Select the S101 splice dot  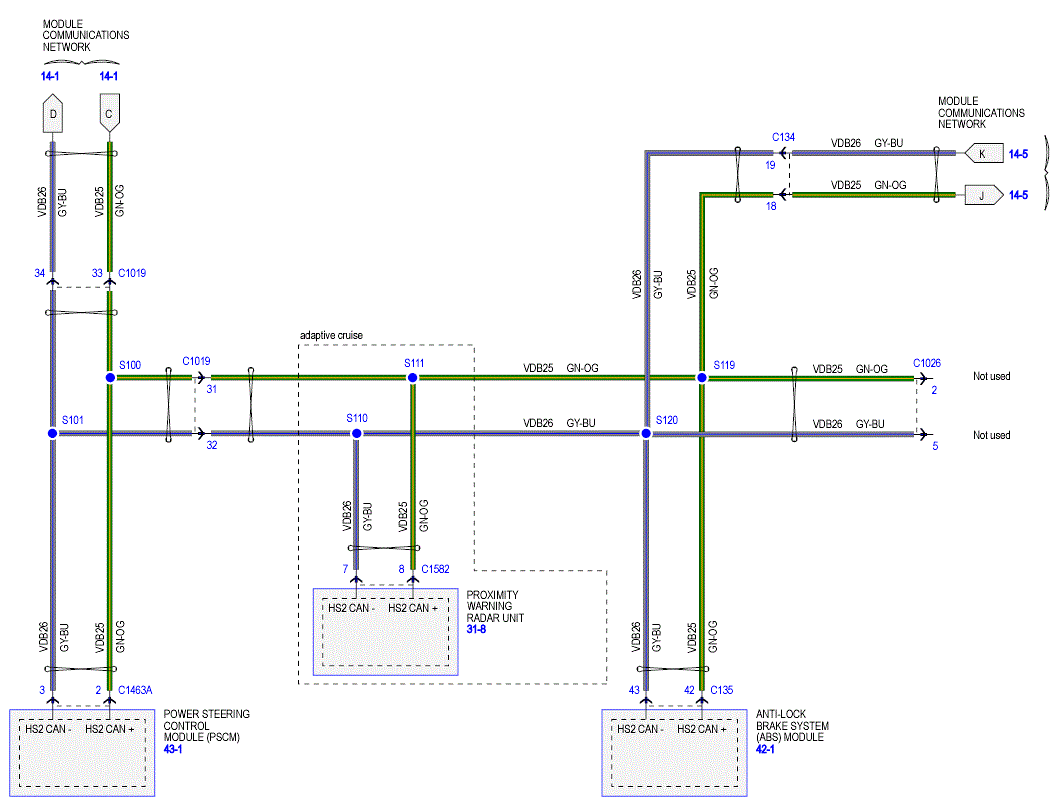click(x=52, y=434)
